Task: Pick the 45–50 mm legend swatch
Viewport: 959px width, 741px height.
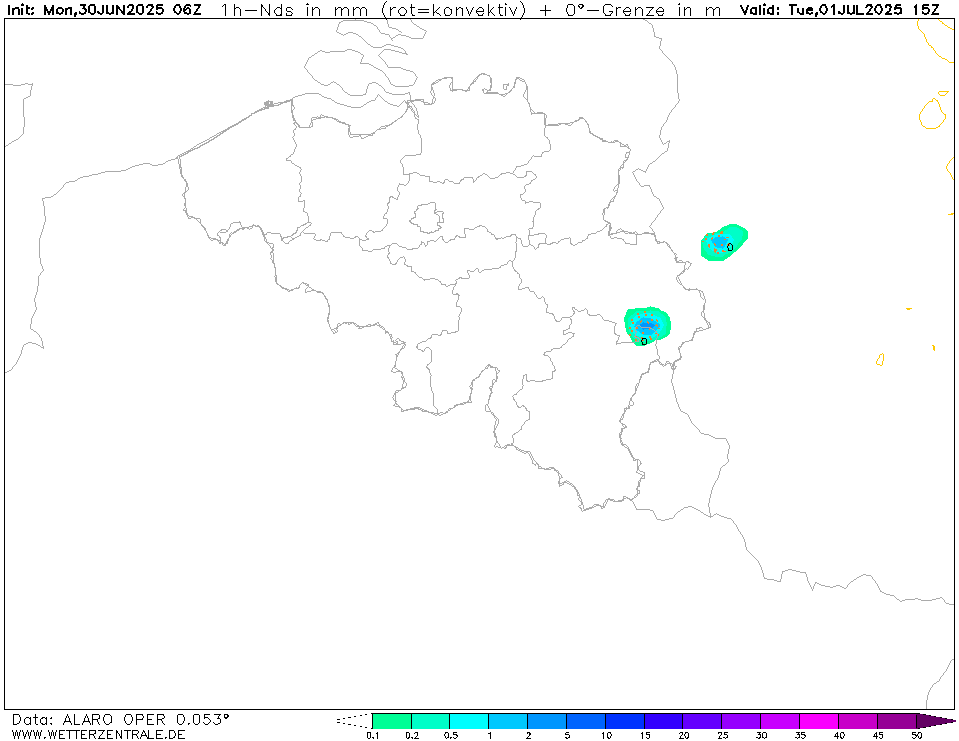Action: [x=896, y=721]
